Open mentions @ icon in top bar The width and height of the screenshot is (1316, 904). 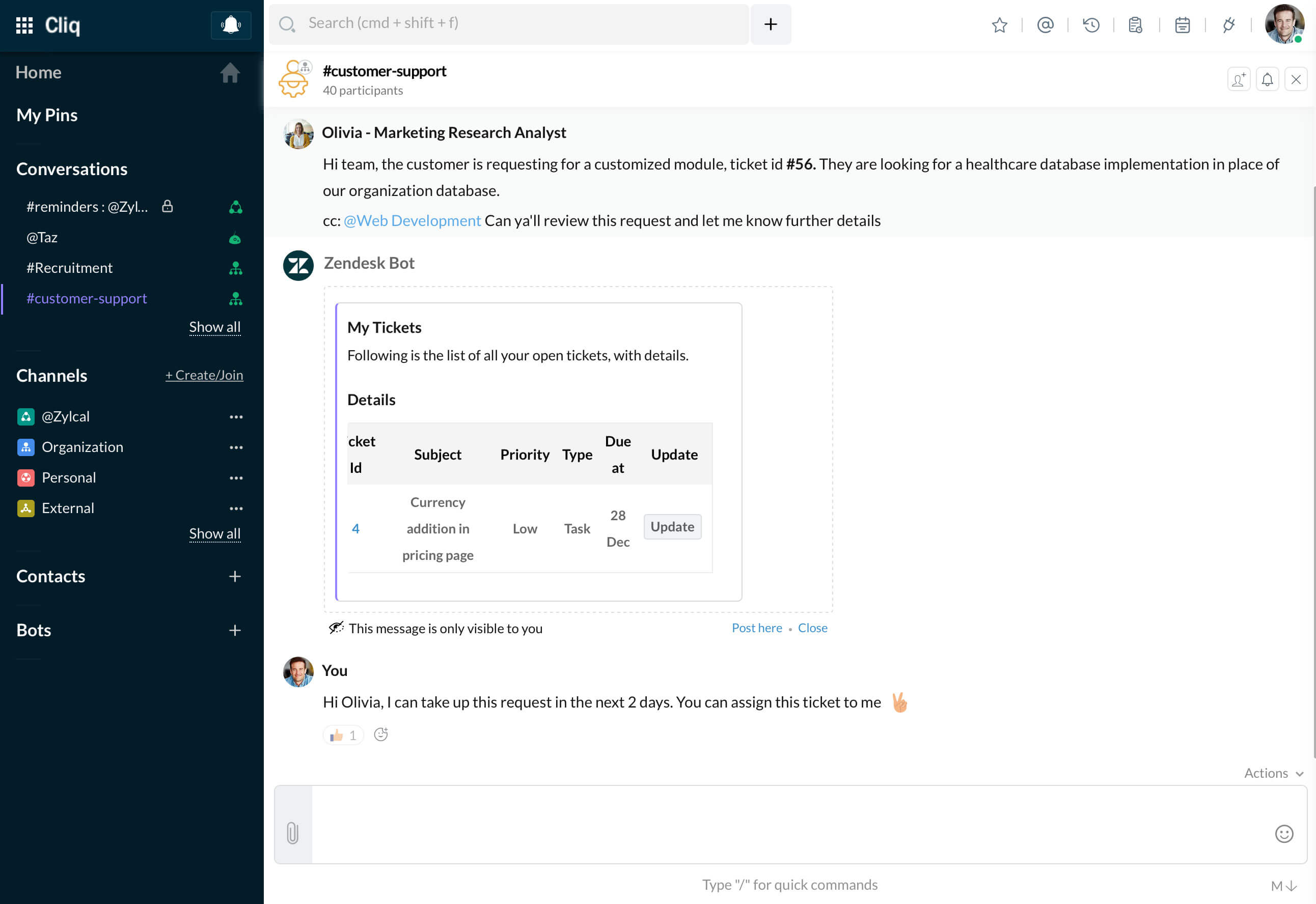point(1045,25)
